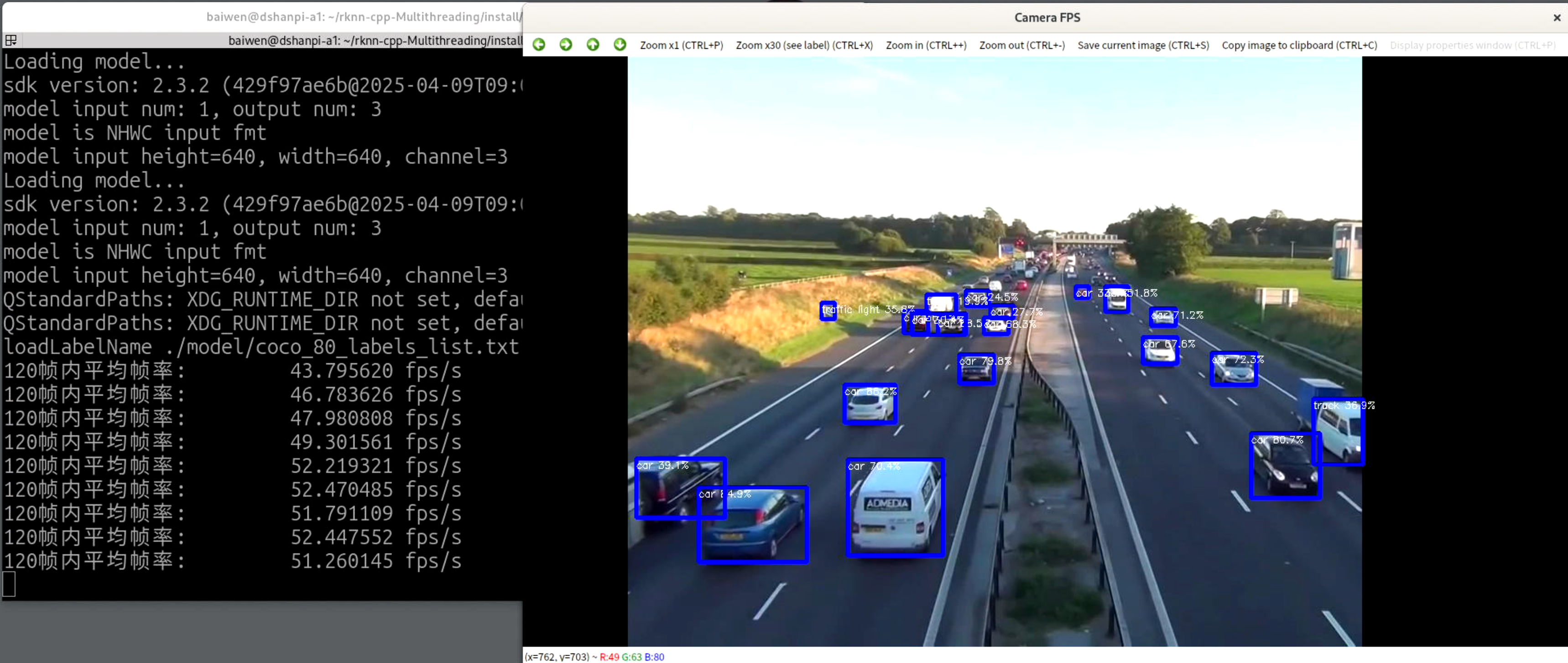Screen dimensions: 1568x663
Task: Select Zoom x30 (see label)
Action: coord(804,45)
